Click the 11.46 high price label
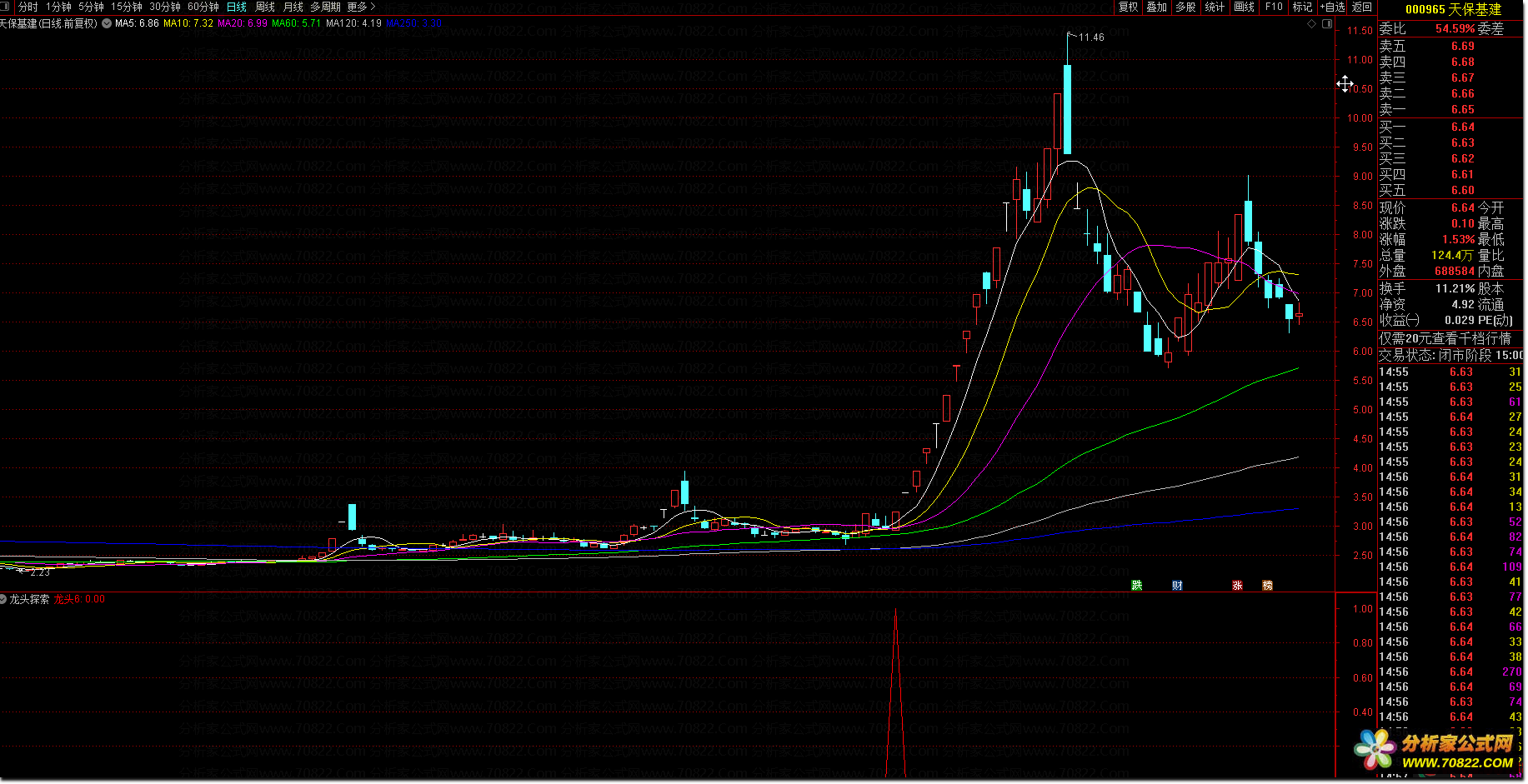This screenshot has height=784, width=1528. click(1091, 37)
